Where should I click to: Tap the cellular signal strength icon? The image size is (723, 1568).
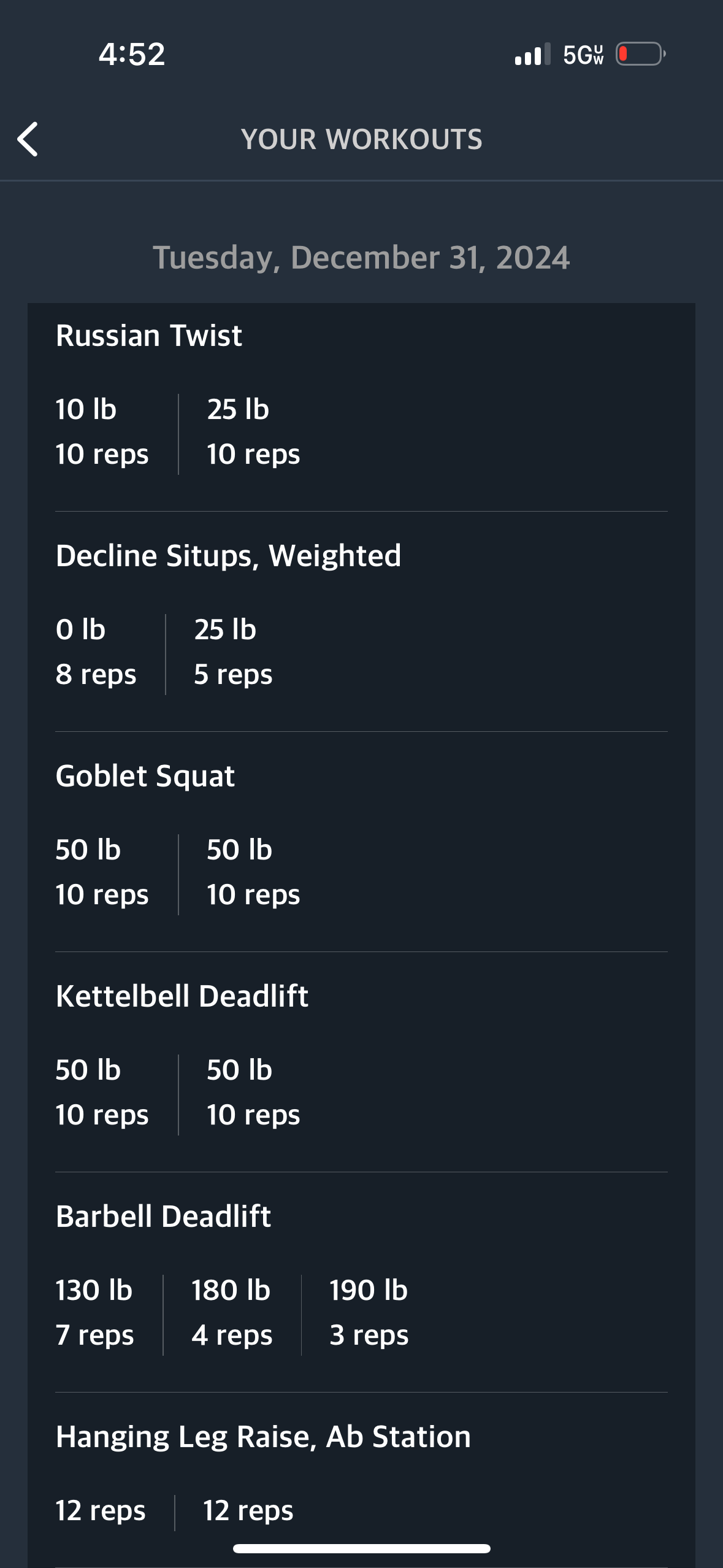point(532,54)
